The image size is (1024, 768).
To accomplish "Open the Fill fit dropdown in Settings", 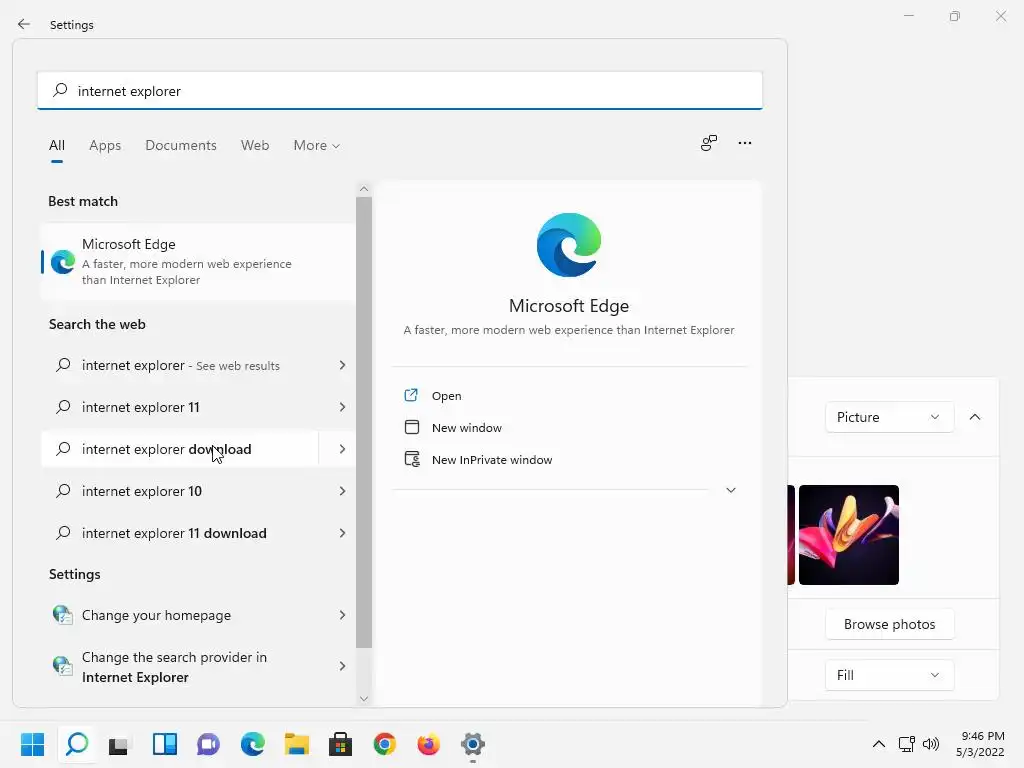I will point(889,675).
